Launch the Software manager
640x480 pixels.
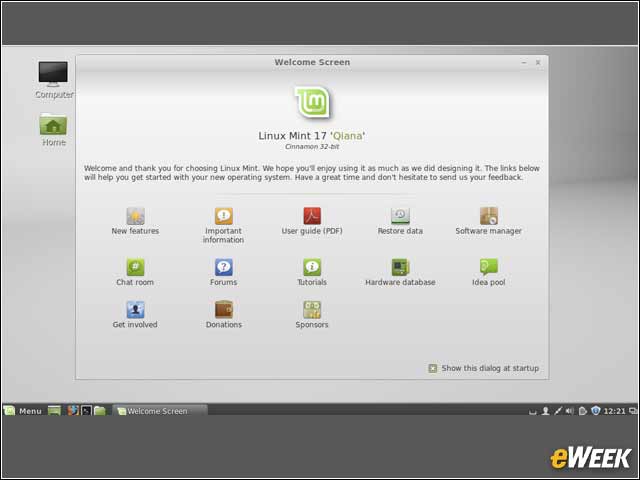(x=489, y=216)
